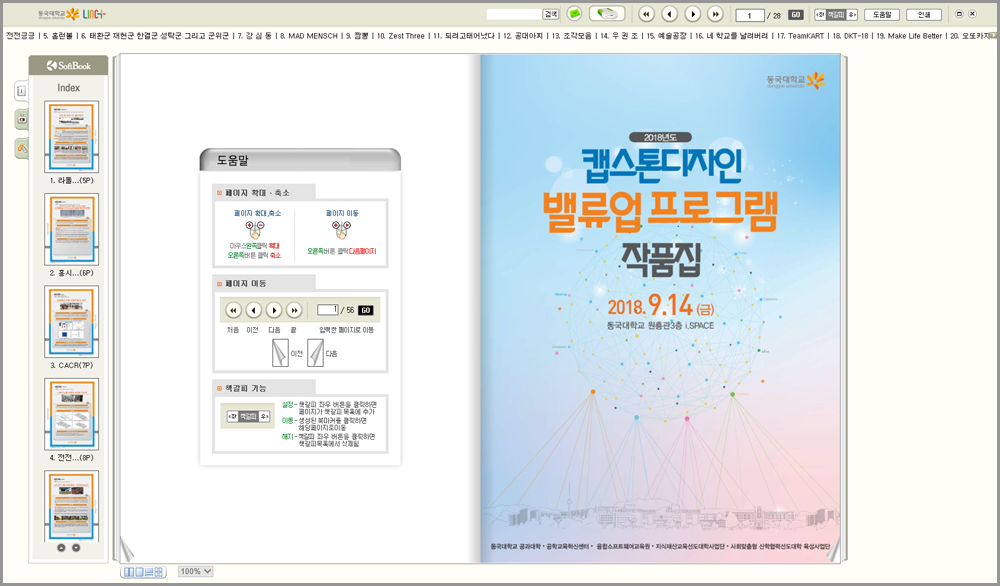Go to previous page with top toolbar arrow
The image size is (1000, 586).
point(669,14)
